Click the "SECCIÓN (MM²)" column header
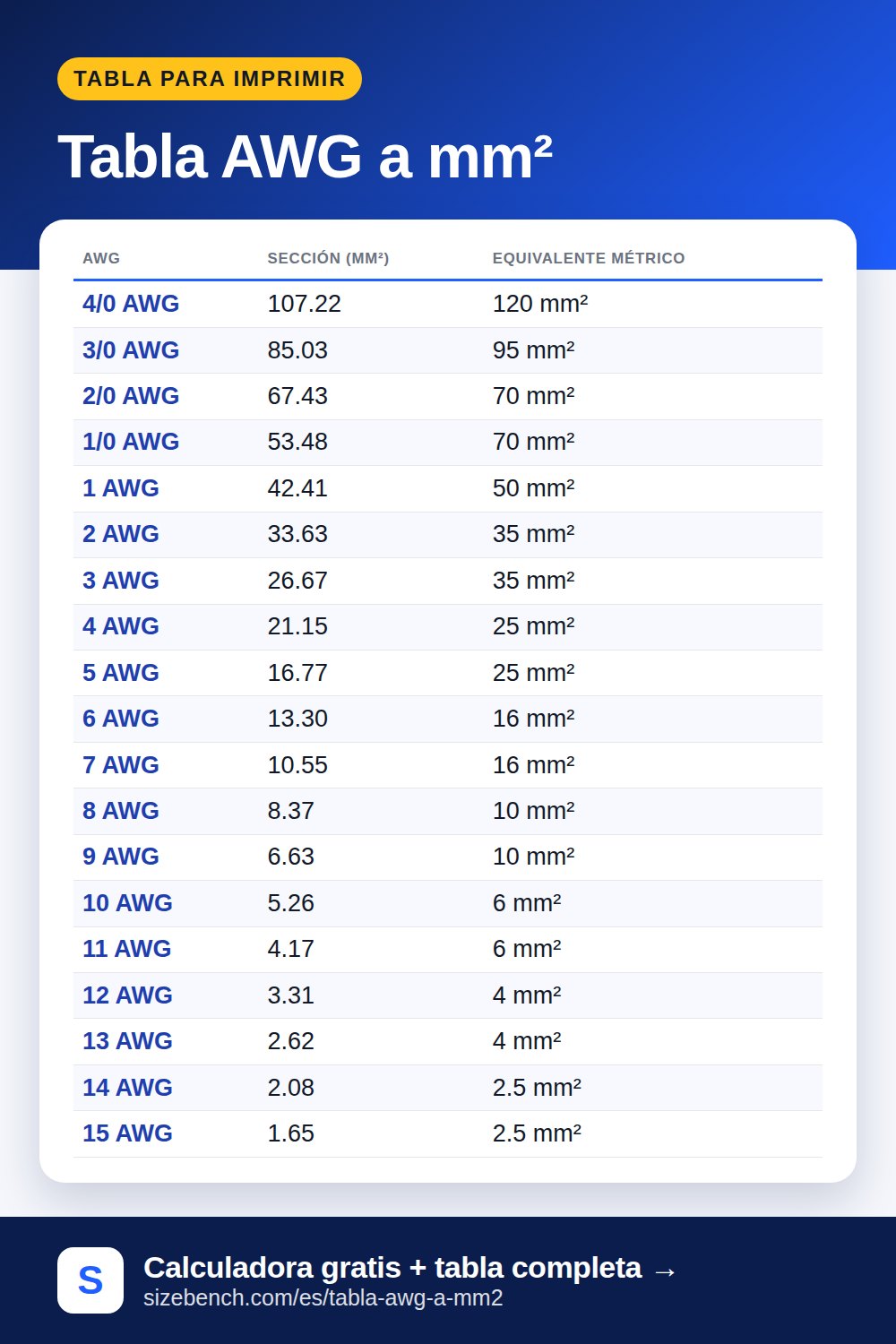Image resolution: width=896 pixels, height=1344 pixels. click(328, 258)
